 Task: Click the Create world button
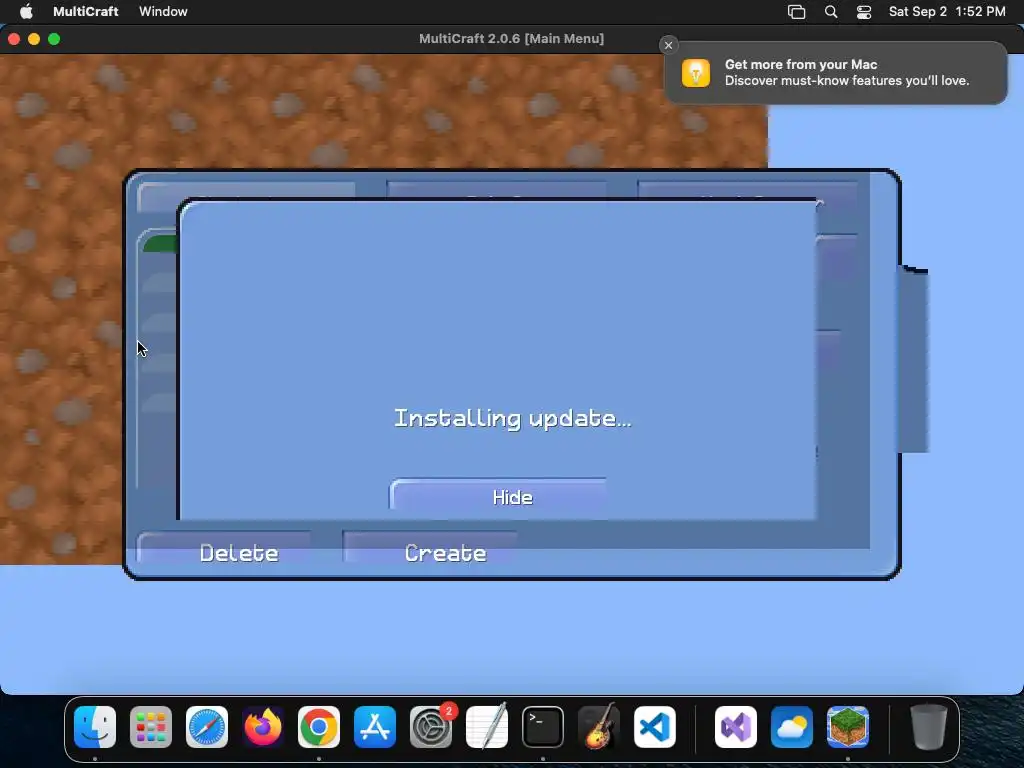tap(430, 549)
